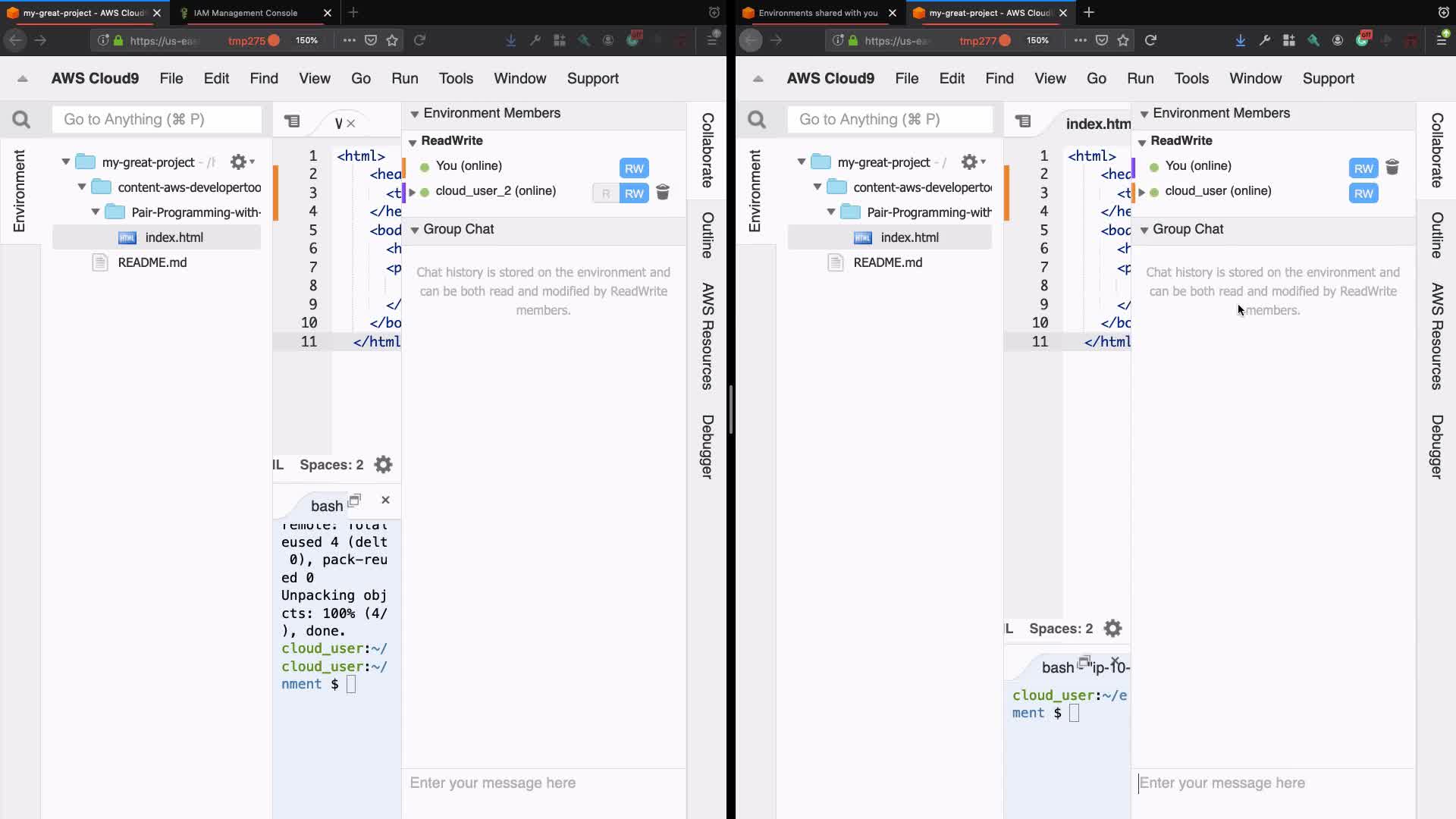
Task: Toggle the RW badge for cloud_user in the right window
Action: coord(1363,193)
